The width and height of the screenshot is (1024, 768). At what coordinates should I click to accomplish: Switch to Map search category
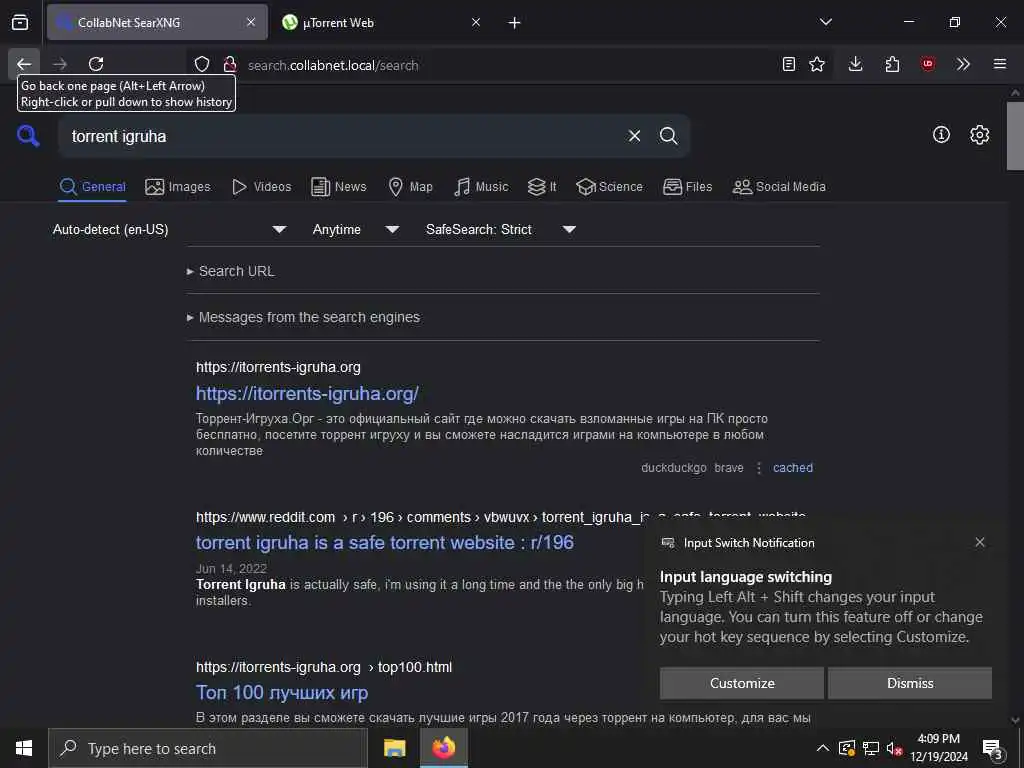click(410, 187)
